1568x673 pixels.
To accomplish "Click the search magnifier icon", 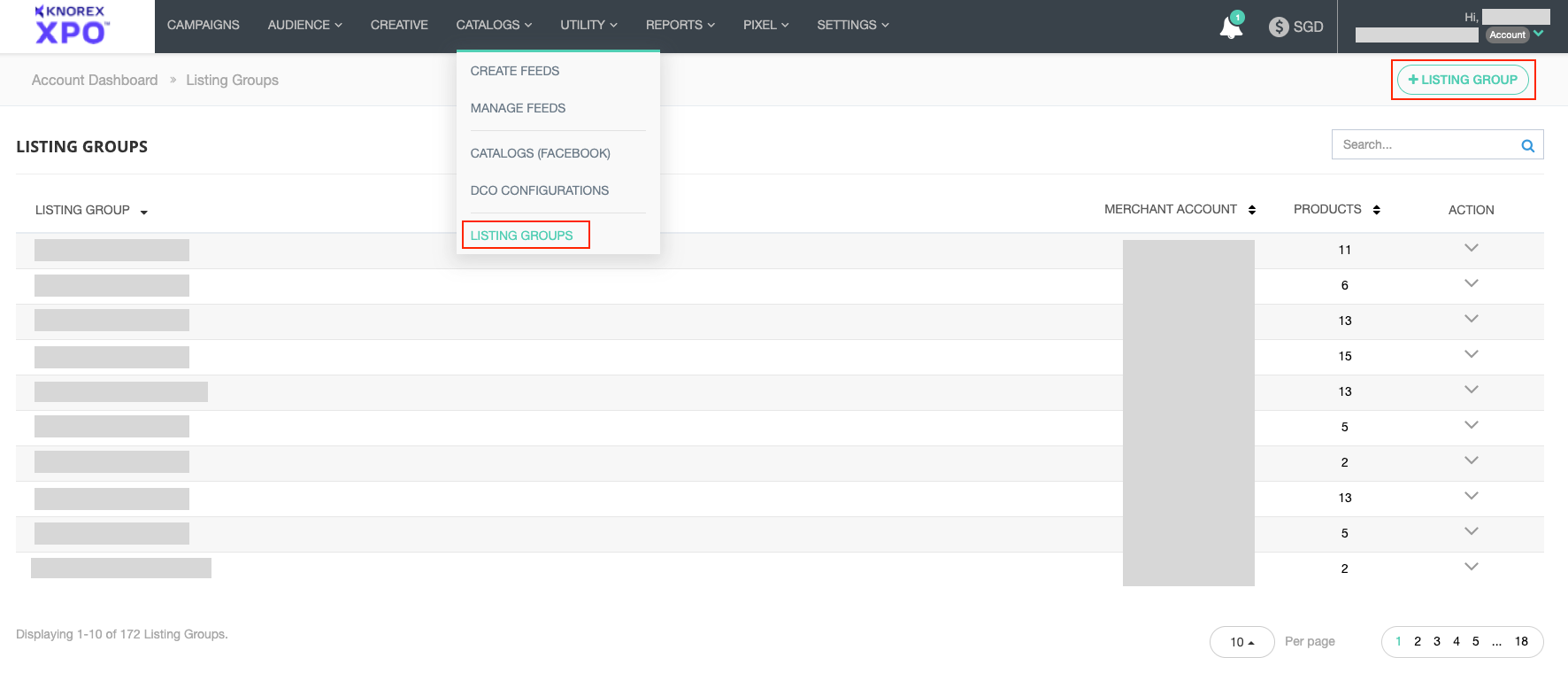I will click(1527, 146).
